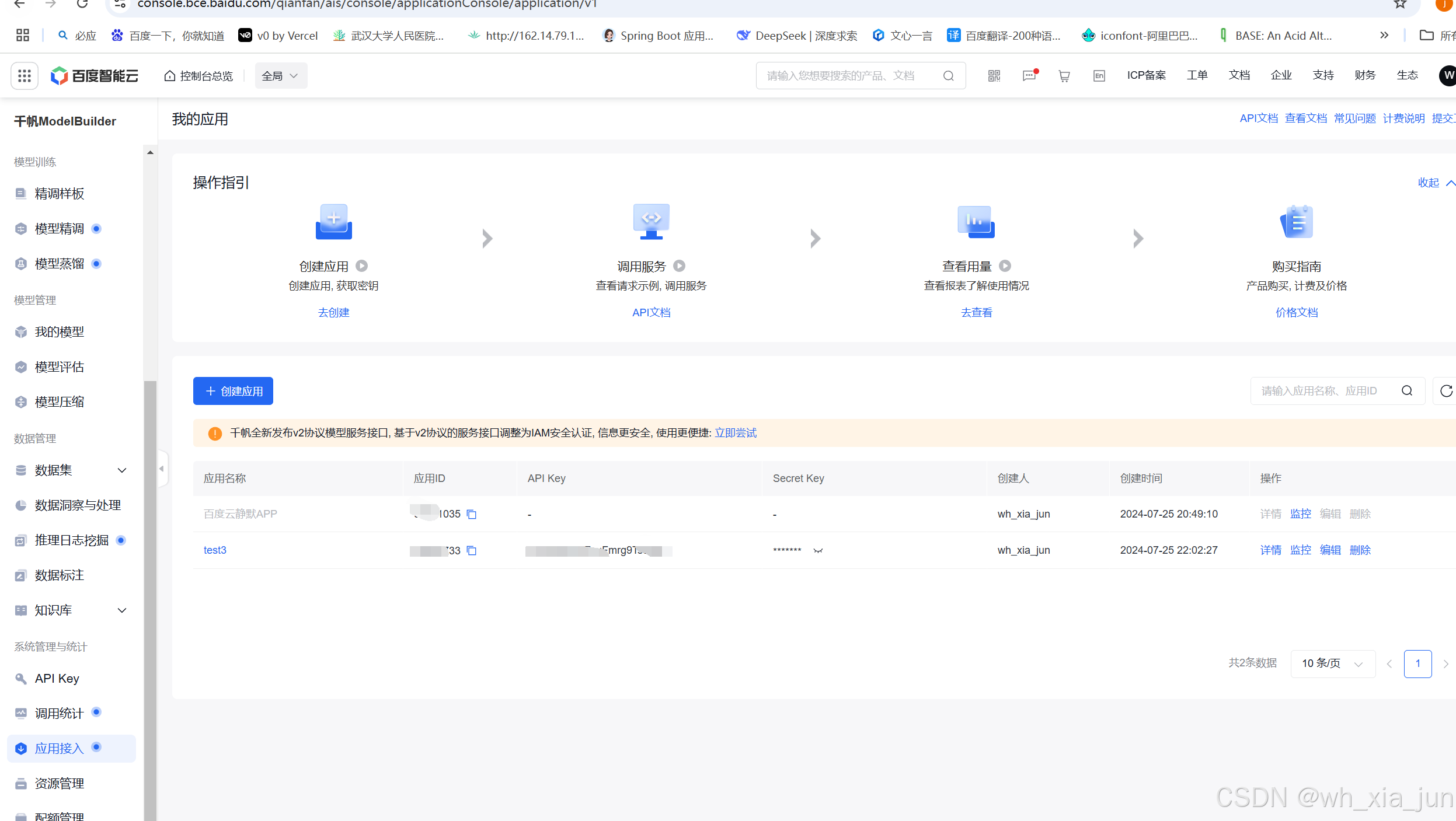The image size is (1456, 821).
Task: Click the sidebar vertical scrollbar
Action: [x=151, y=601]
